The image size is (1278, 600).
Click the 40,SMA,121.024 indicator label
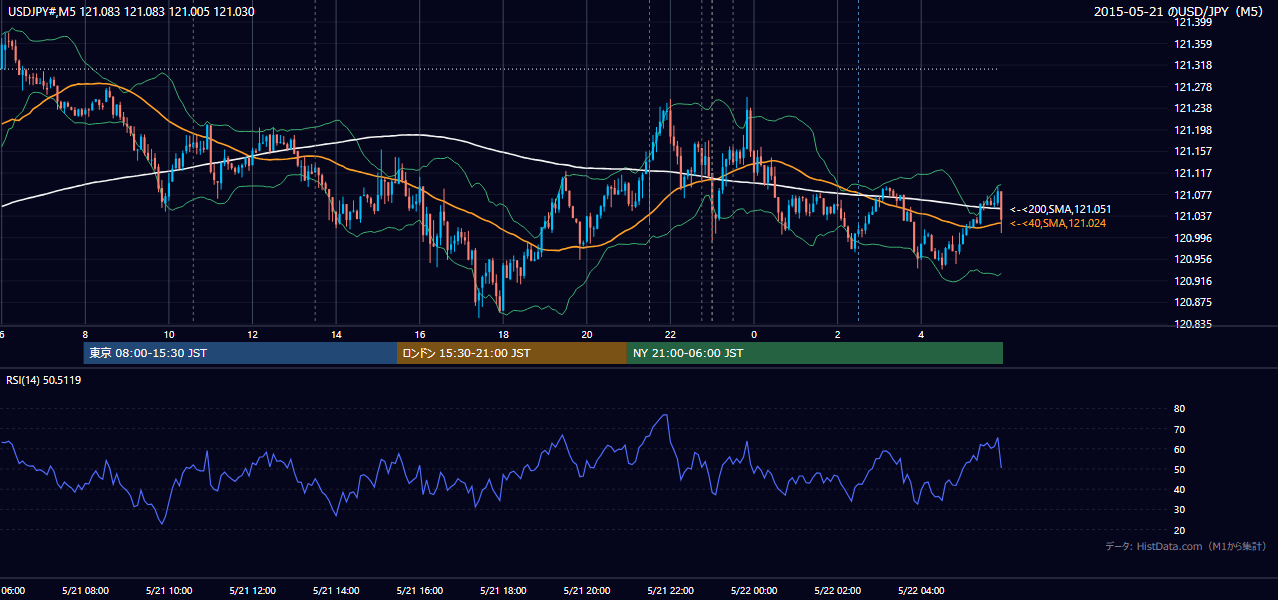(x=1057, y=223)
